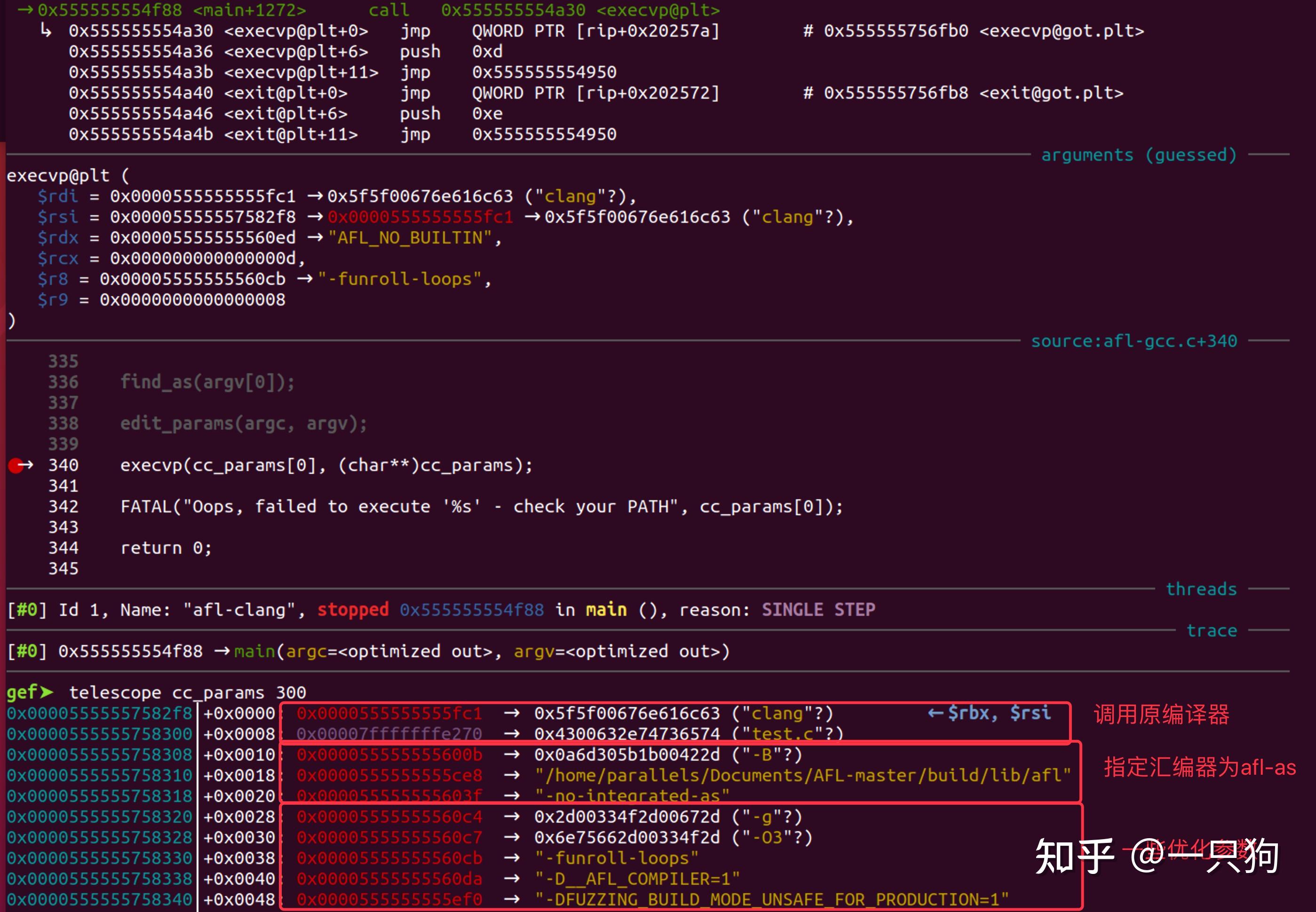Click the "-funroll-loops" string in telescope output
This screenshot has width=1316, height=912.
[616, 858]
